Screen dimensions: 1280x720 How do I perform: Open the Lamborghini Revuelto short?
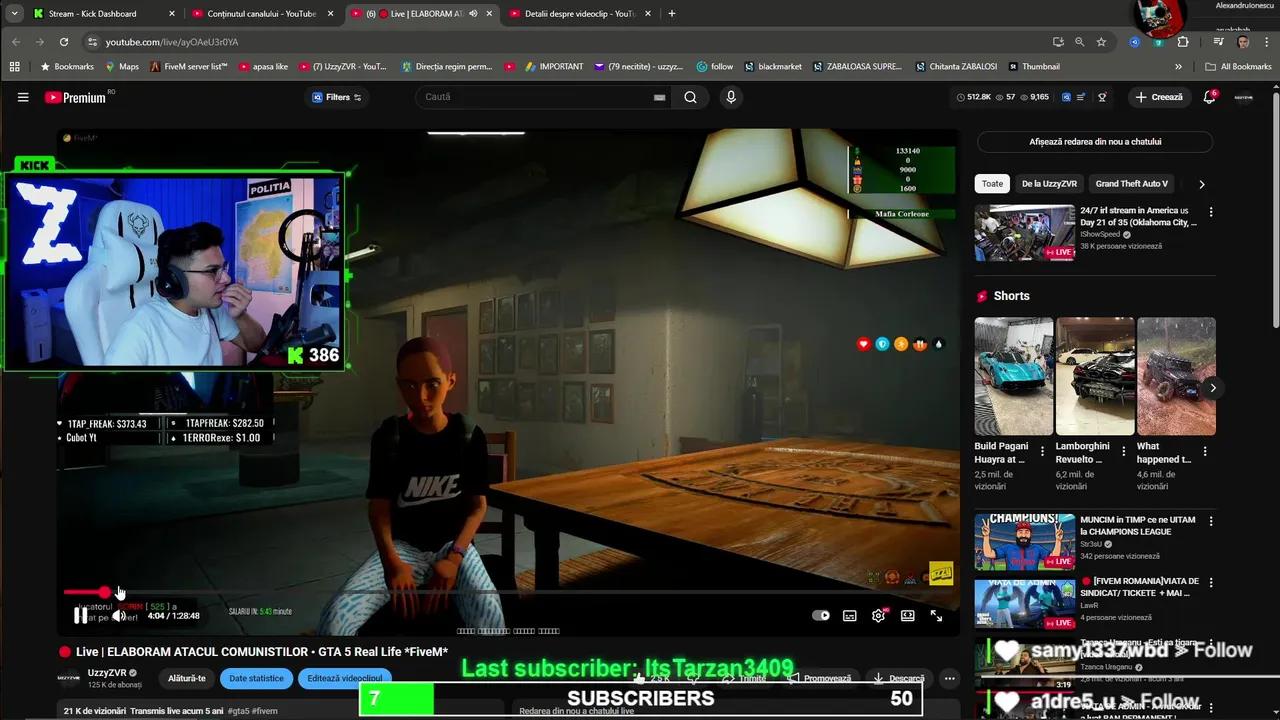pyautogui.click(x=1095, y=376)
